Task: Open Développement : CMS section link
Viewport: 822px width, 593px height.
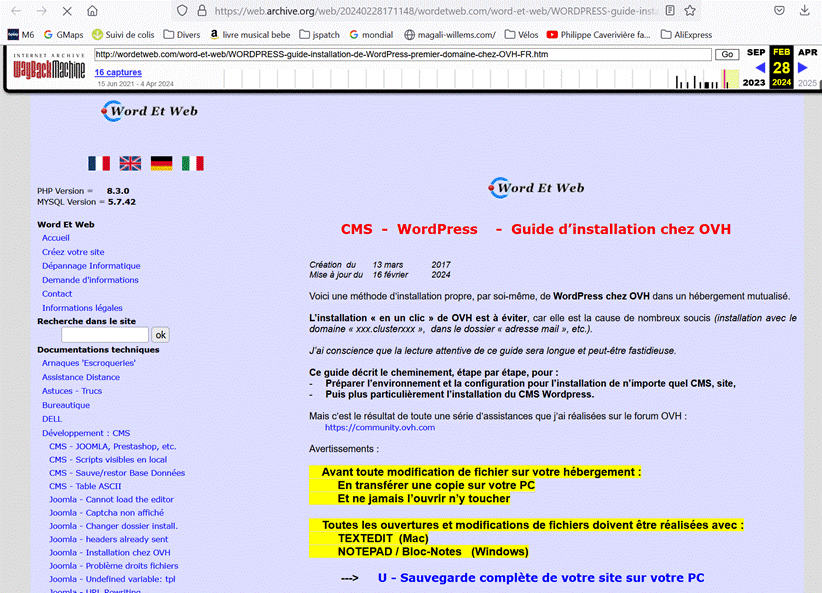Action: (86, 433)
